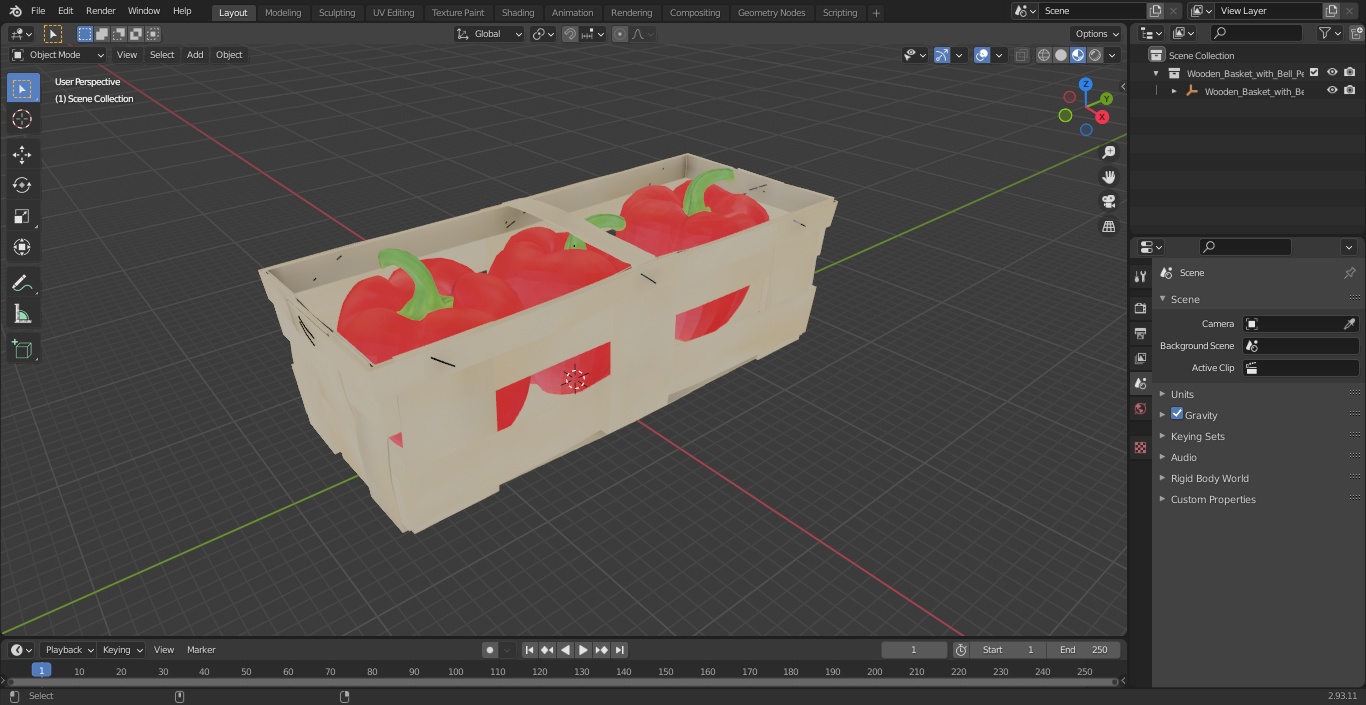The height and width of the screenshot is (705, 1366).
Task: Click the pan view hand icon
Action: pos(1108,177)
